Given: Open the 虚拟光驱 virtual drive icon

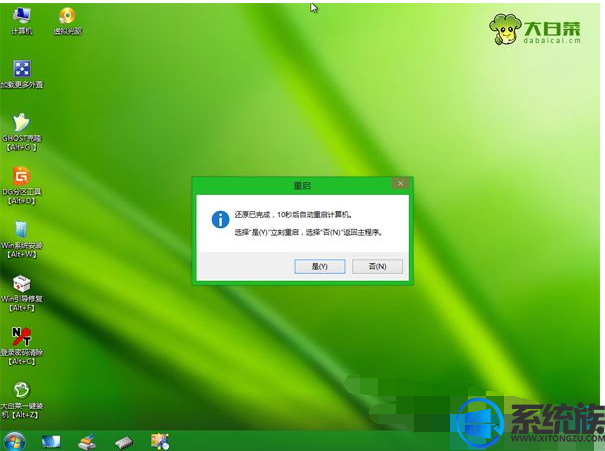Looking at the screenshot, I should click(x=68, y=21).
